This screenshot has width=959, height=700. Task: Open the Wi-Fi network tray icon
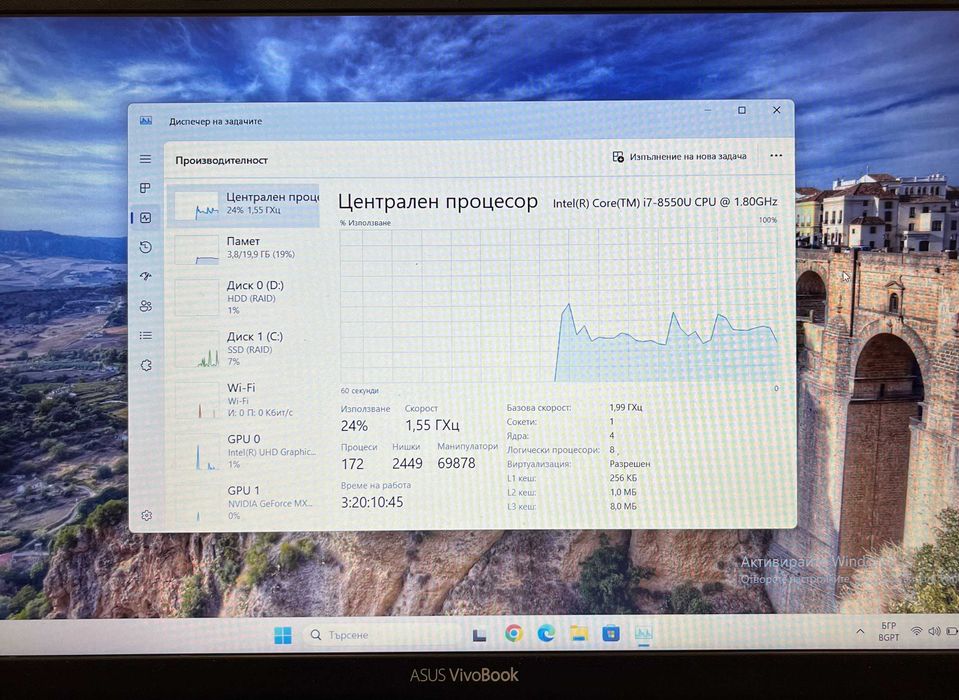916,631
